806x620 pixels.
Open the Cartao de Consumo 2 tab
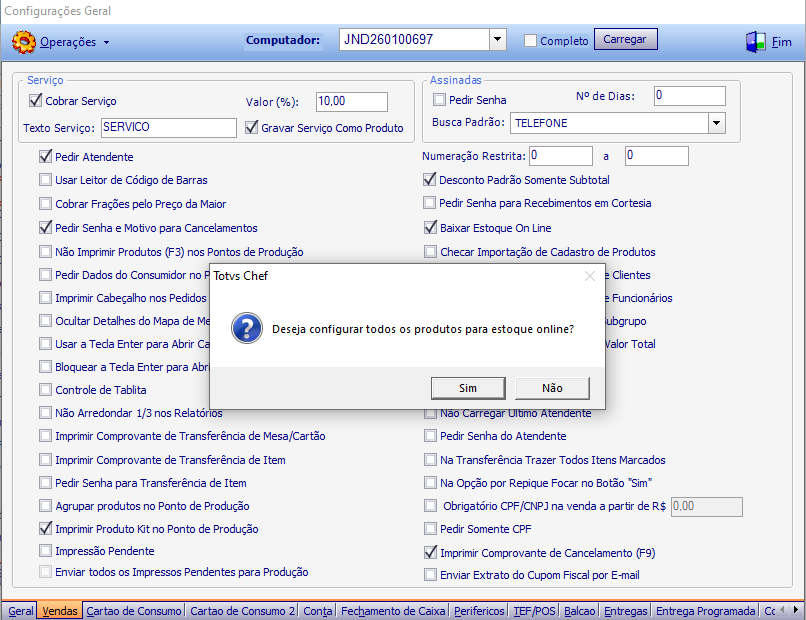coord(243,611)
